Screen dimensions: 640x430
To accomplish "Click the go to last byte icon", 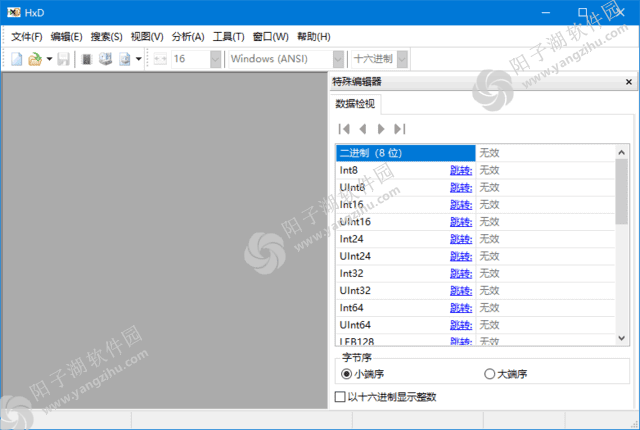I will [400, 129].
